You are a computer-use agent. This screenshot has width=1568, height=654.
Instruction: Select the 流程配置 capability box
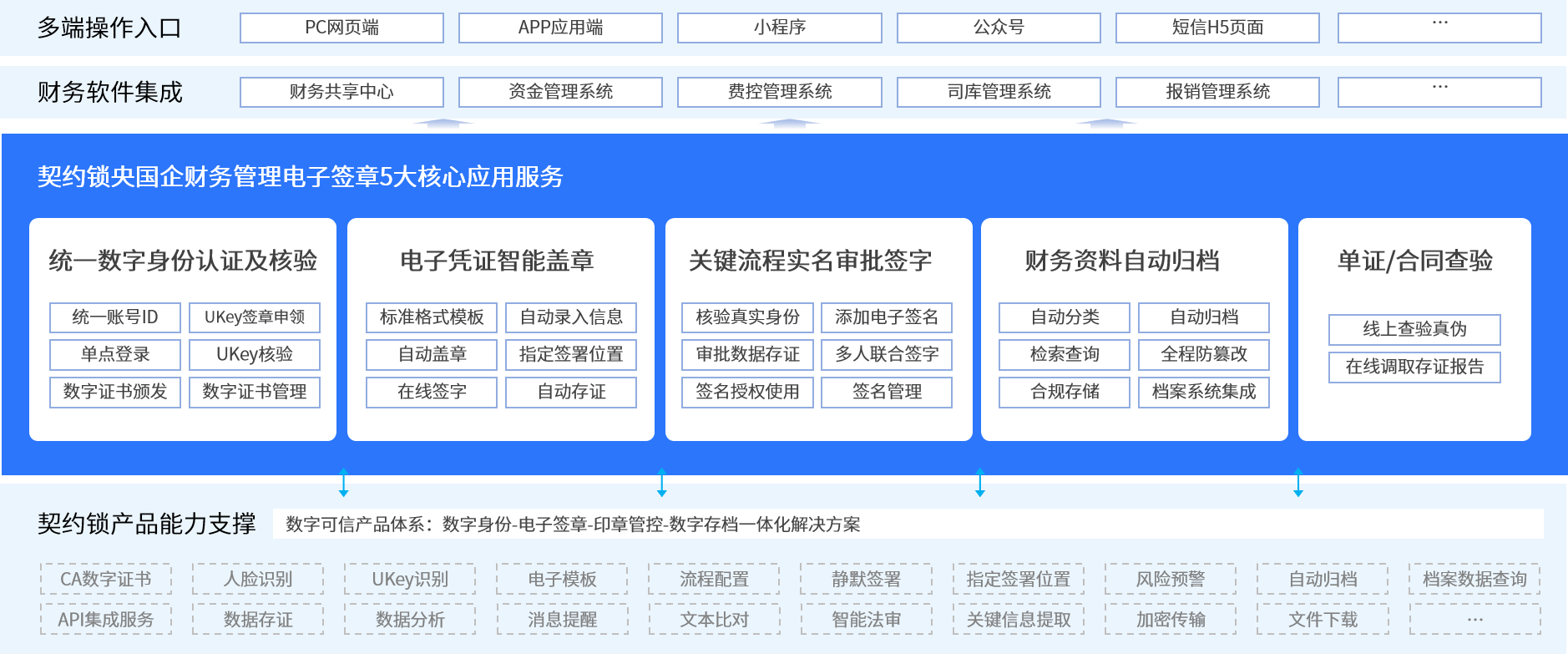pos(714,579)
